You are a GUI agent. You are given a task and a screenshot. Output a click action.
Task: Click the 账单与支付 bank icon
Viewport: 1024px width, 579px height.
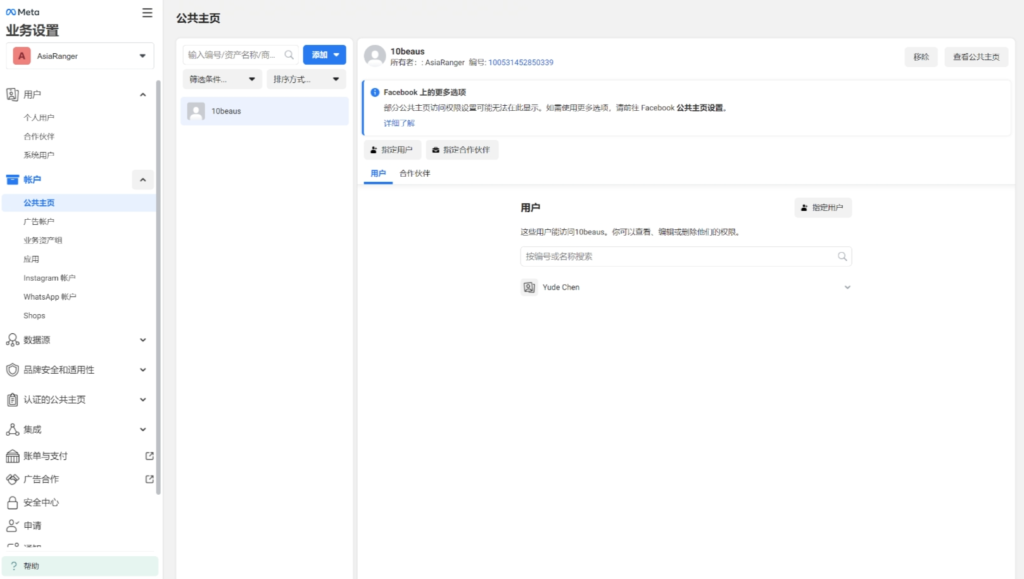[x=12, y=456]
